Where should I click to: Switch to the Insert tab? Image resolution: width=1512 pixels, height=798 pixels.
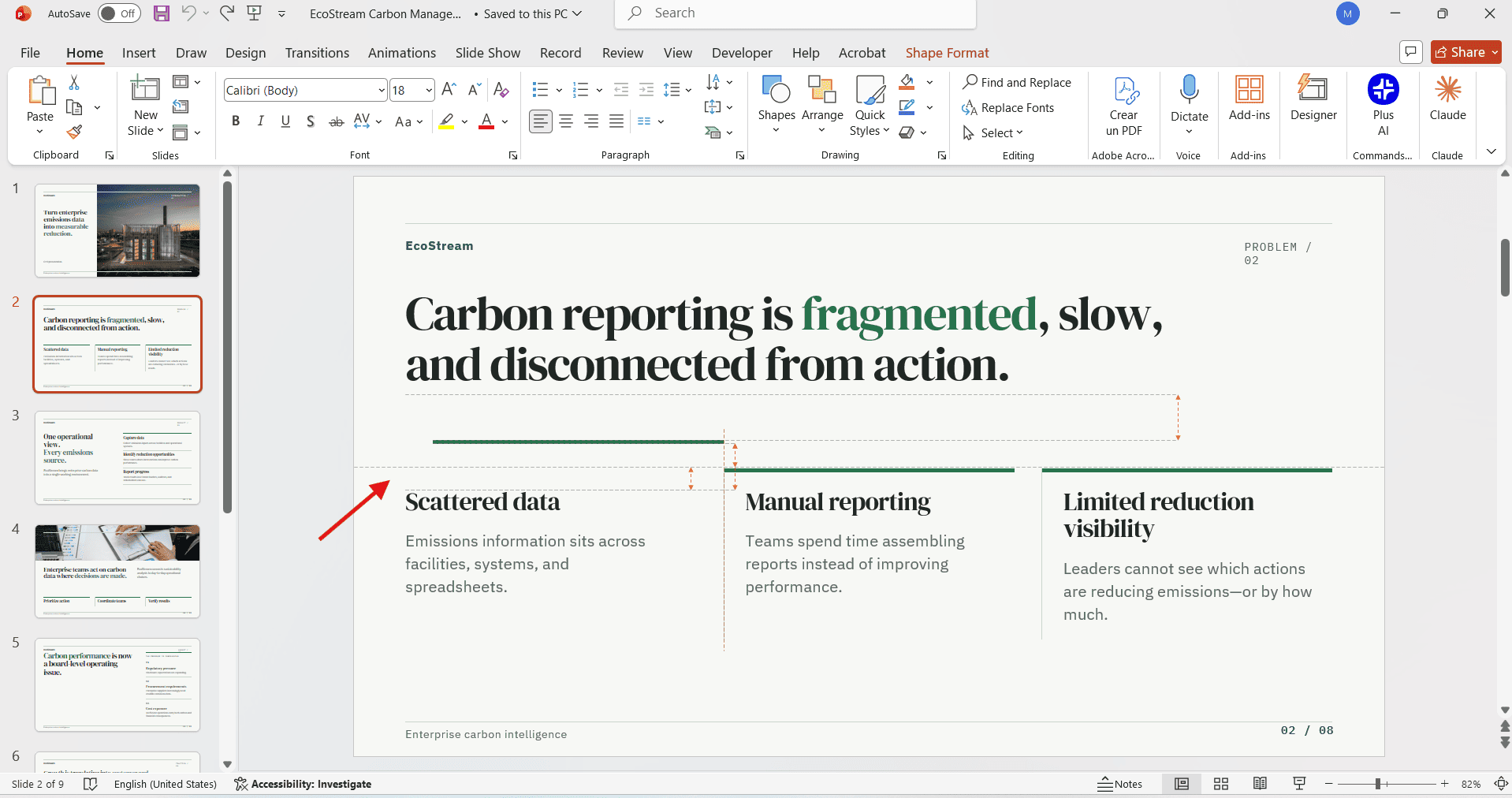139,53
